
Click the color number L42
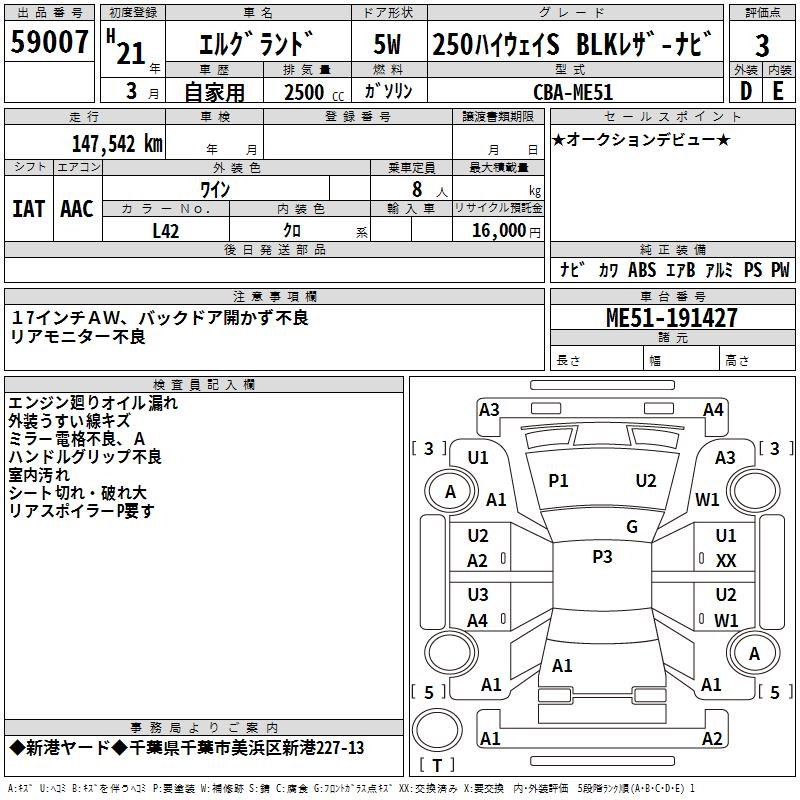point(166,229)
